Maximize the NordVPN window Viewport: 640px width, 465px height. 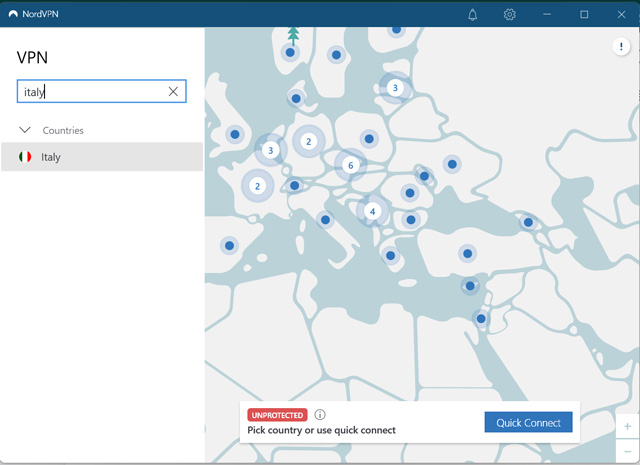click(x=584, y=14)
